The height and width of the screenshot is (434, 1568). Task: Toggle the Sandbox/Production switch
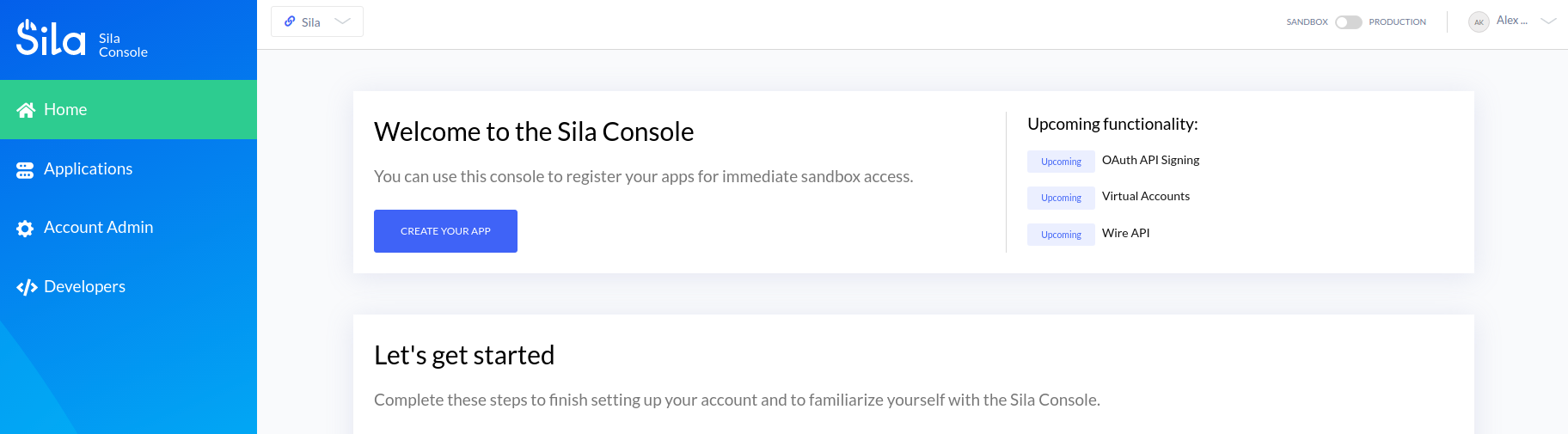click(x=1348, y=22)
